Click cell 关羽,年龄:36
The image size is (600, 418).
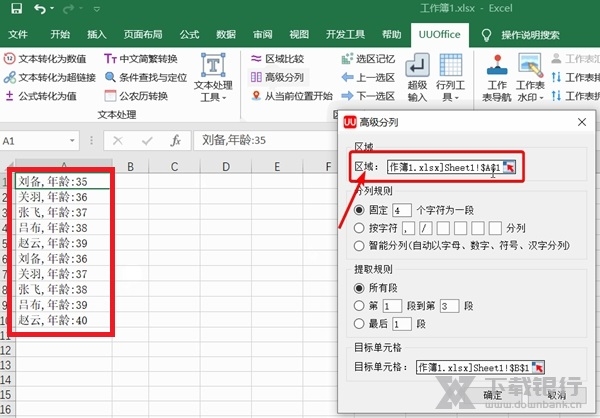(x=64, y=197)
